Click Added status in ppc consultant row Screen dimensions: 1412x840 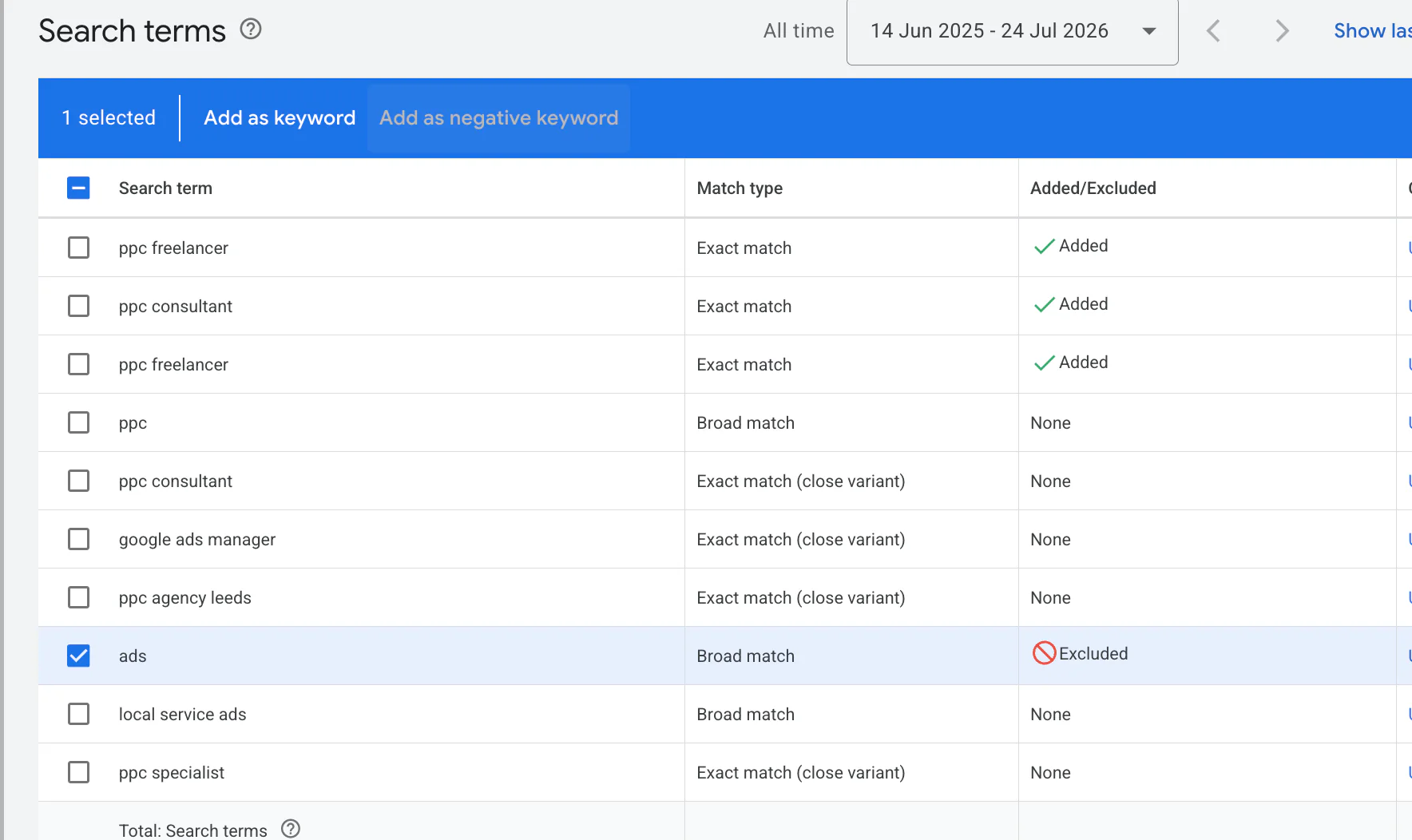click(x=1071, y=304)
